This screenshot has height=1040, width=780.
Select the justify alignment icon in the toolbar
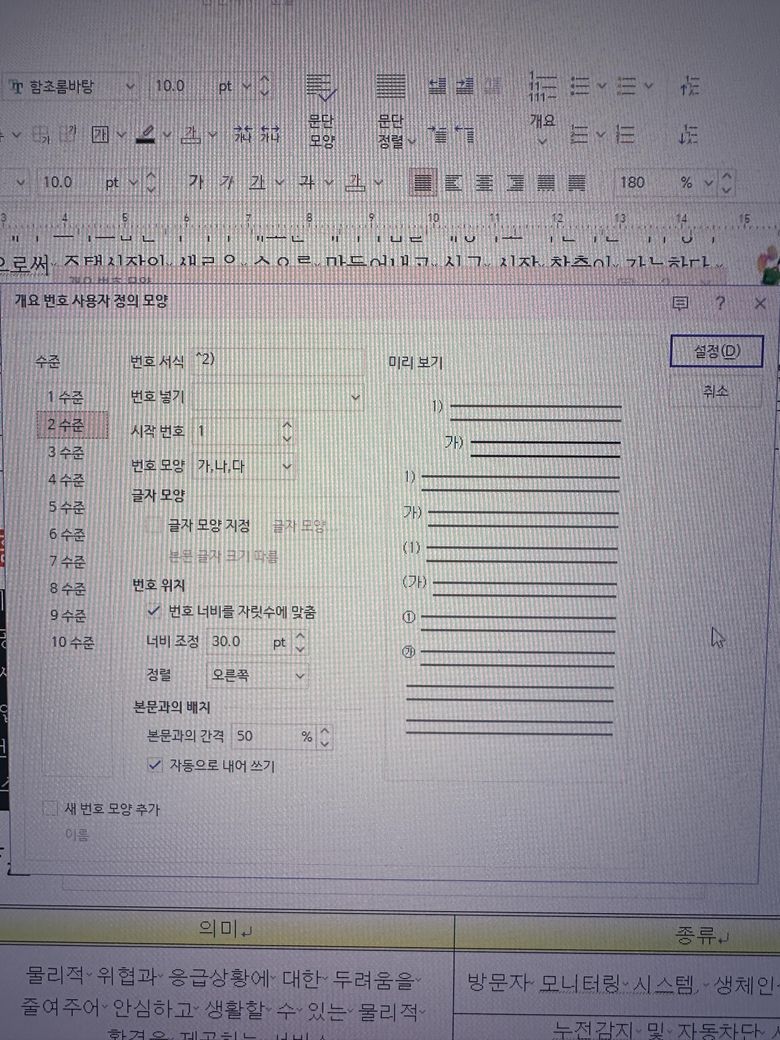pyautogui.click(x=424, y=183)
